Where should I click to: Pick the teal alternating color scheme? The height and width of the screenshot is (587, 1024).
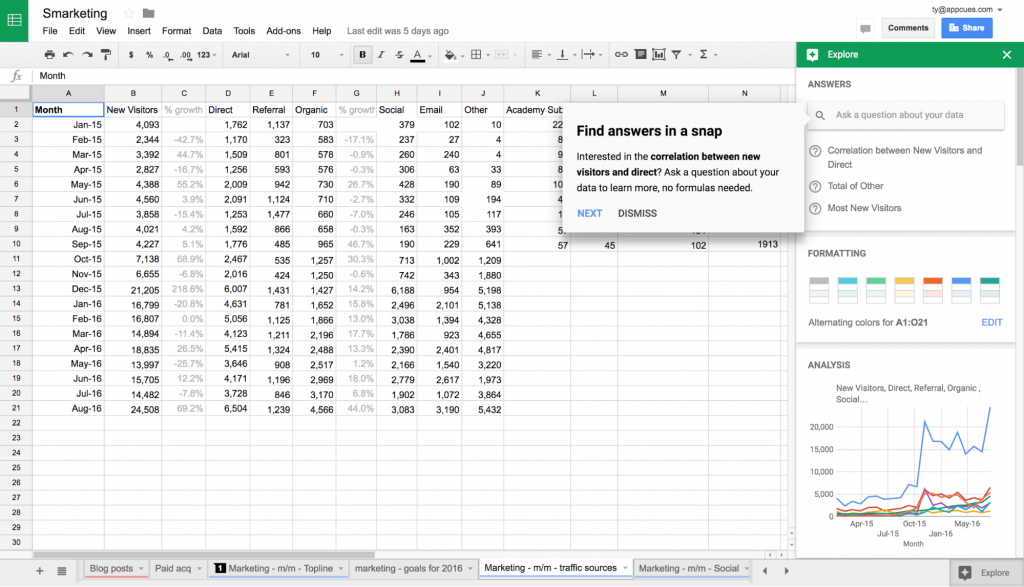(990, 289)
